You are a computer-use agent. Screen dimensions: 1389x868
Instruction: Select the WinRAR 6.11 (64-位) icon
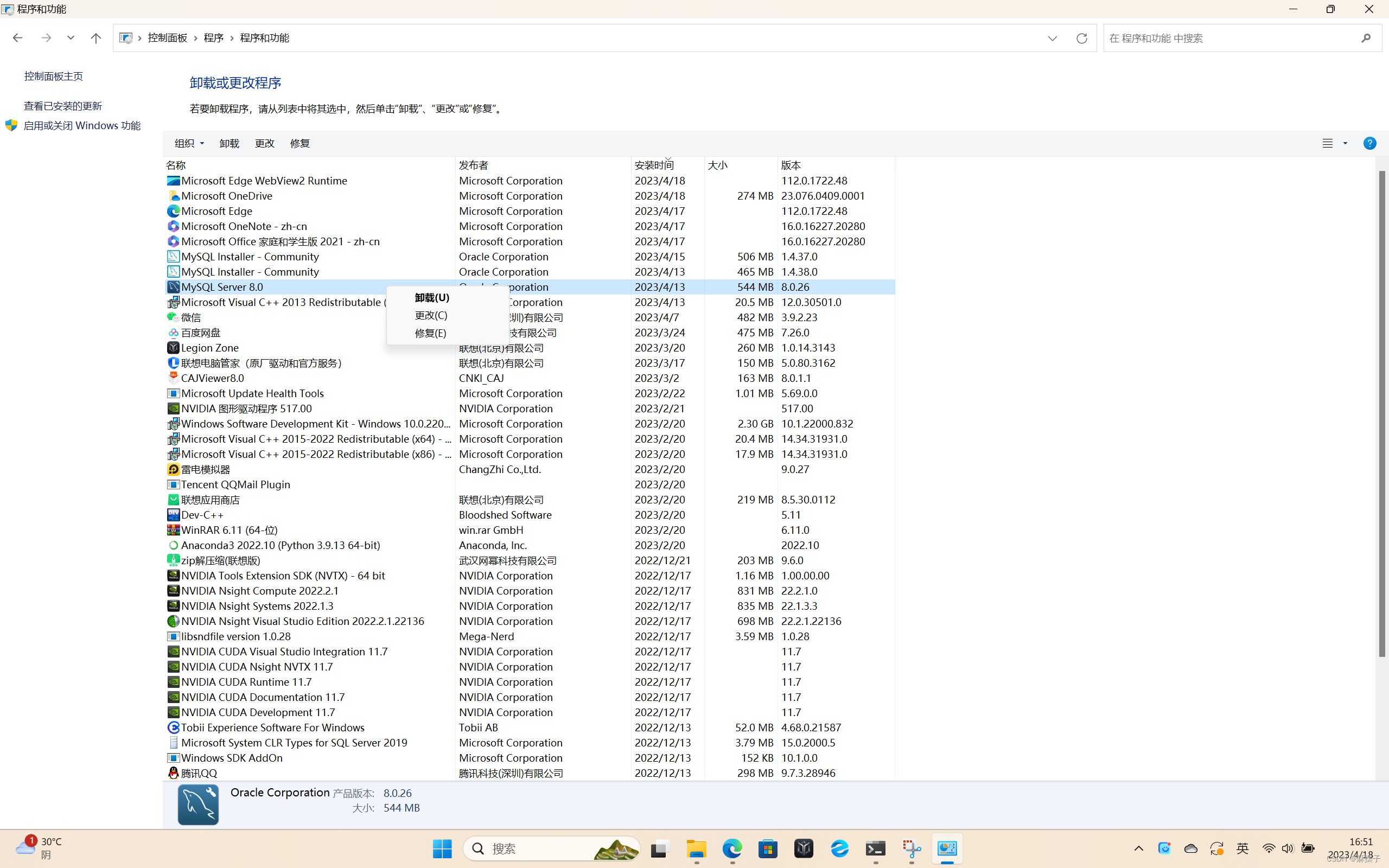click(x=173, y=530)
